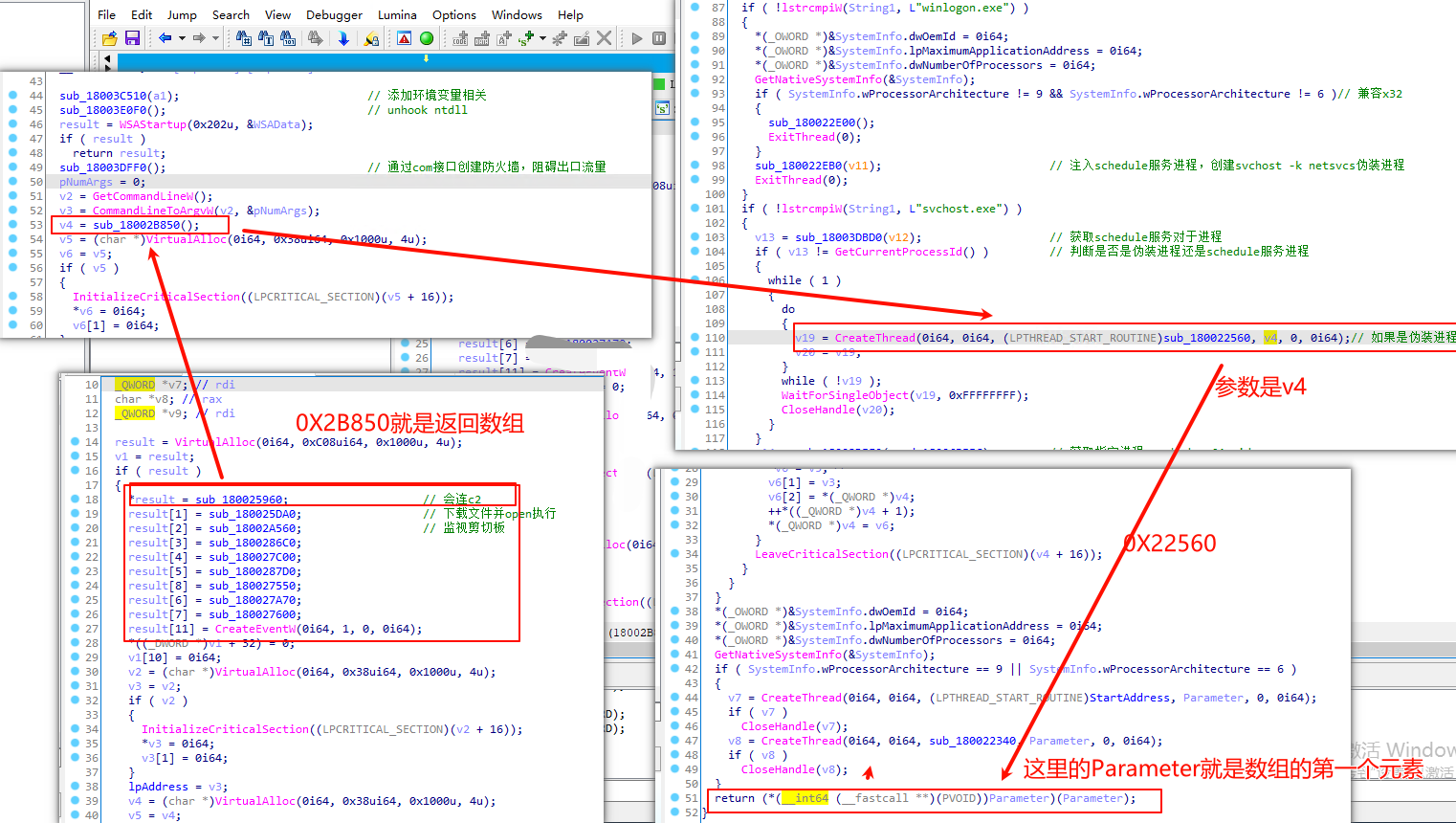
Task: Open the Options menu
Action: [454, 14]
